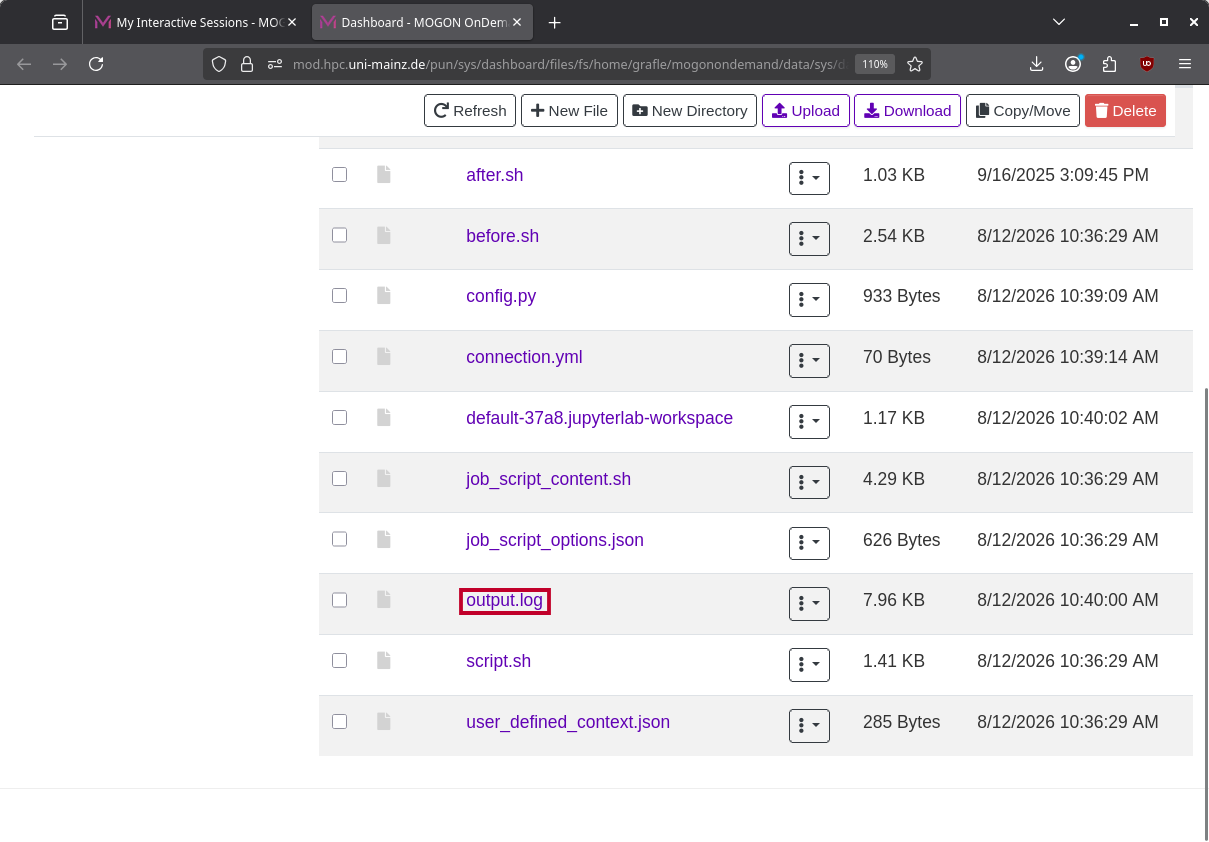This screenshot has height=842, width=1209.
Task: Open job_script_content.sh actions dropdown
Action: click(x=809, y=483)
